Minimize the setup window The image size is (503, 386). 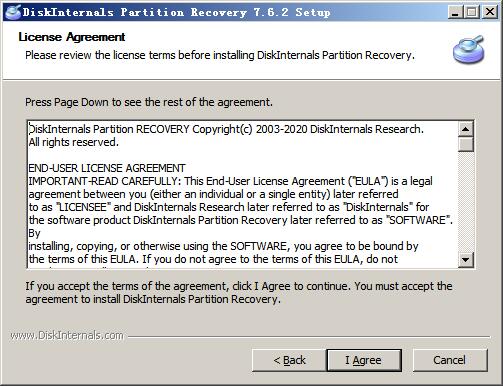click(455, 13)
